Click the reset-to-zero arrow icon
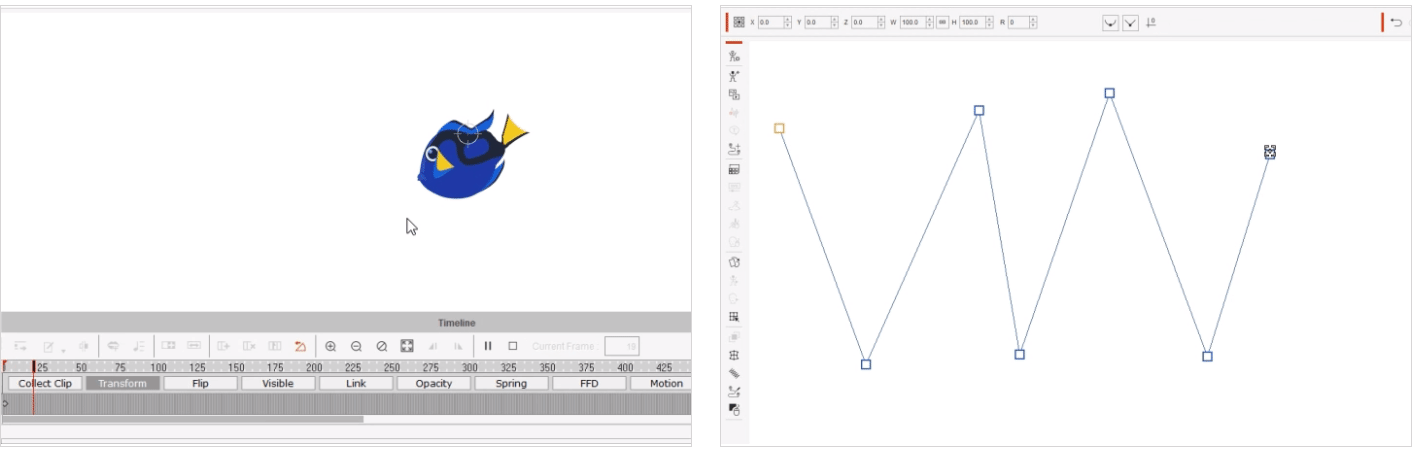 (x=1151, y=22)
